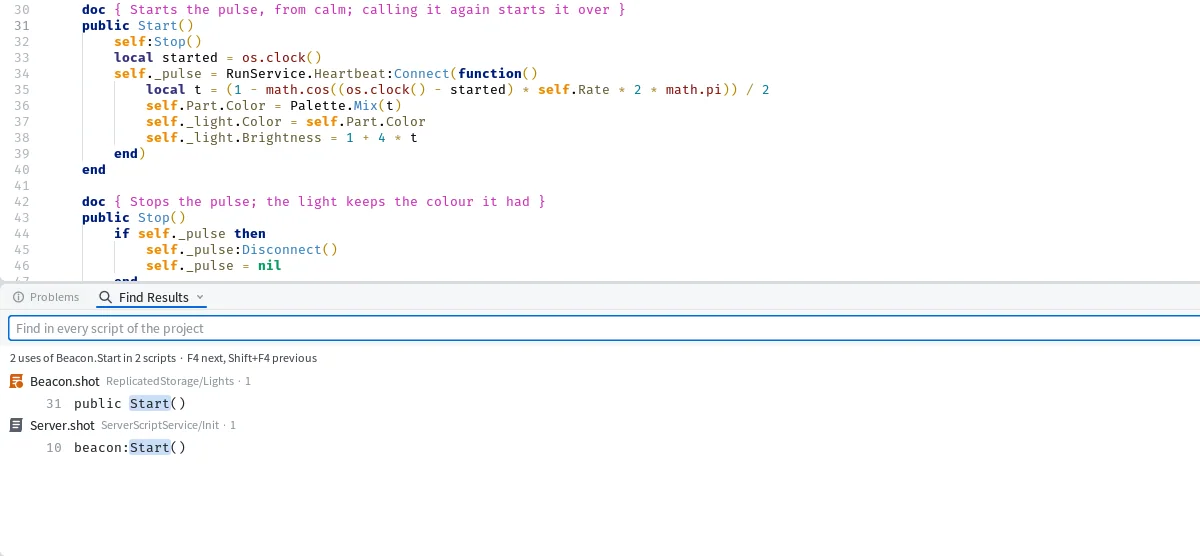Select the Find Results tab

[x=152, y=297]
